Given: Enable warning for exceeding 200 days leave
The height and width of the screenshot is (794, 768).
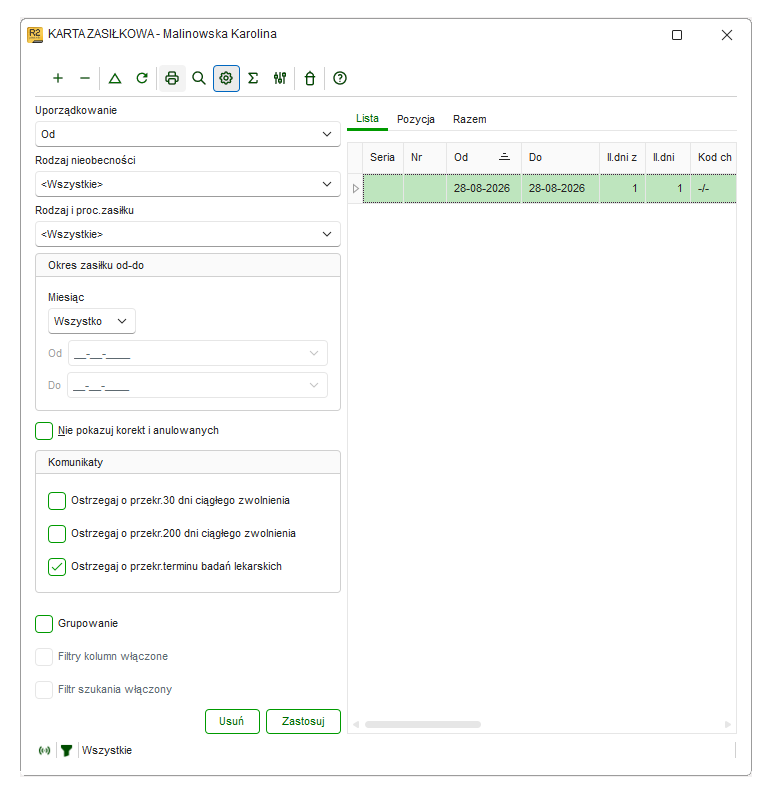Looking at the screenshot, I should [57, 533].
